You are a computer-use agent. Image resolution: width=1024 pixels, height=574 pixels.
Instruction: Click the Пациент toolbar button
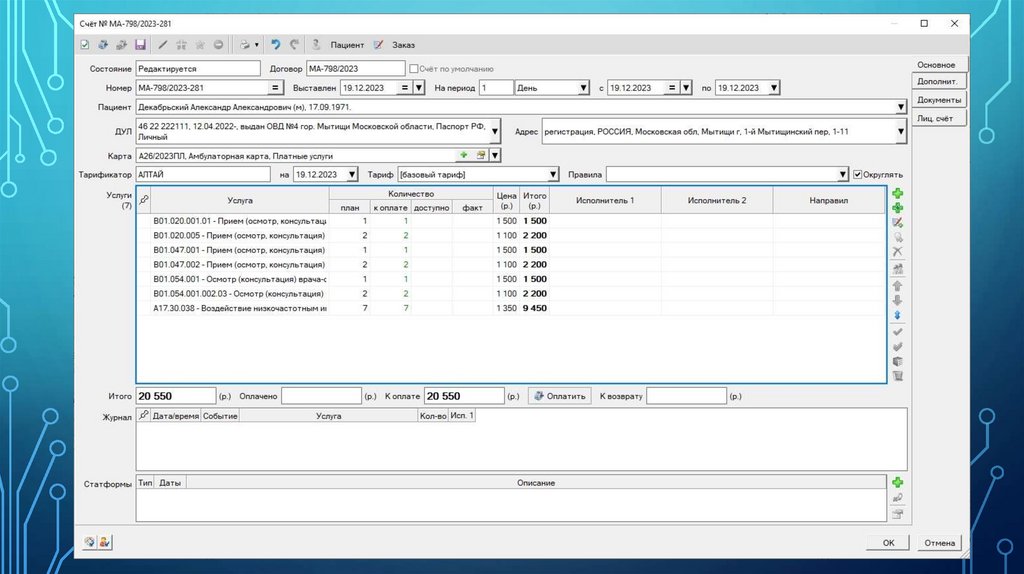[338, 45]
